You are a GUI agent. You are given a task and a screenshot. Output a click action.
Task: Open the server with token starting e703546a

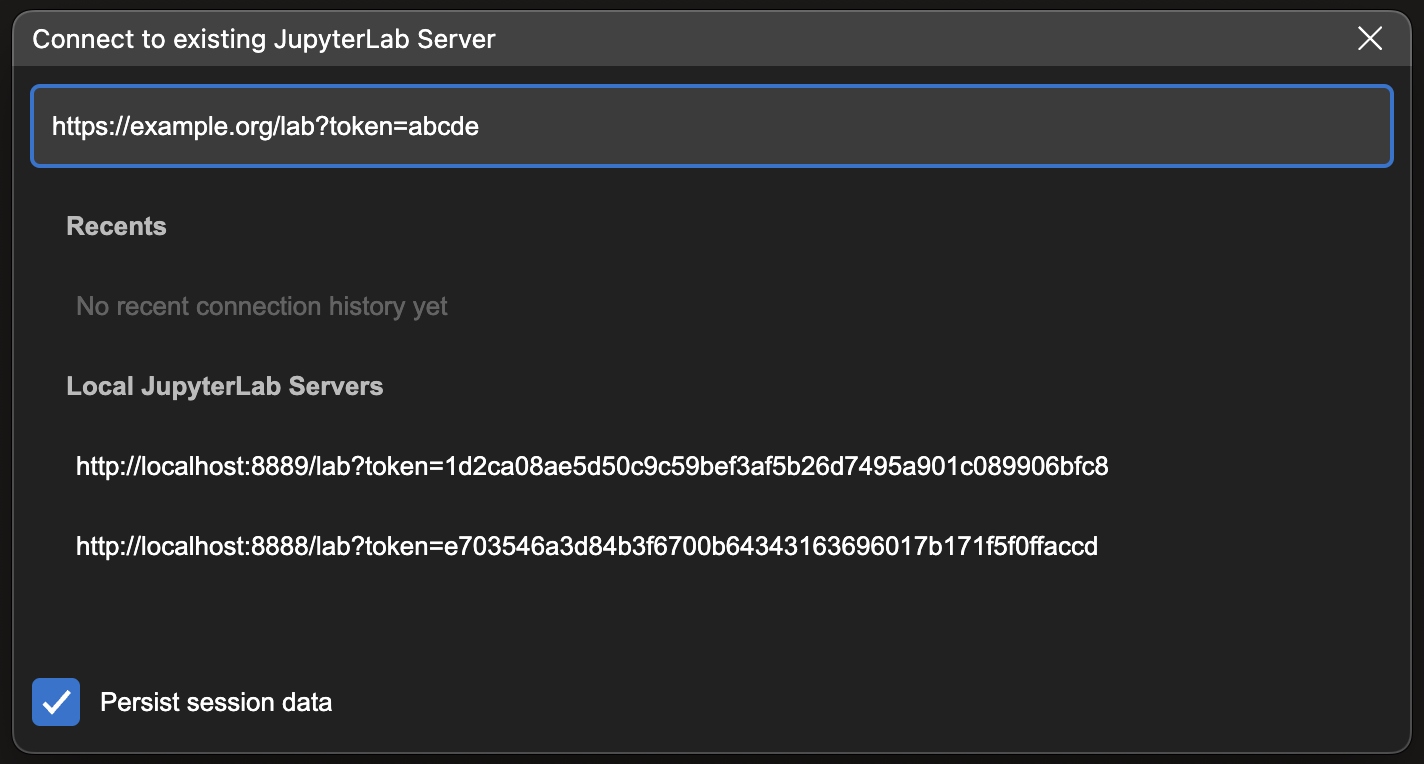click(586, 546)
